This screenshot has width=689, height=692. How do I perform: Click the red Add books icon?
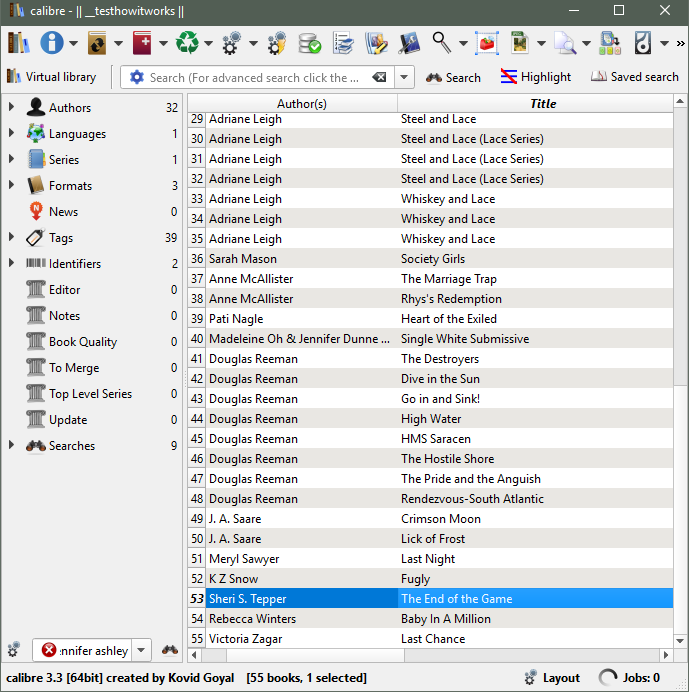tap(142, 43)
